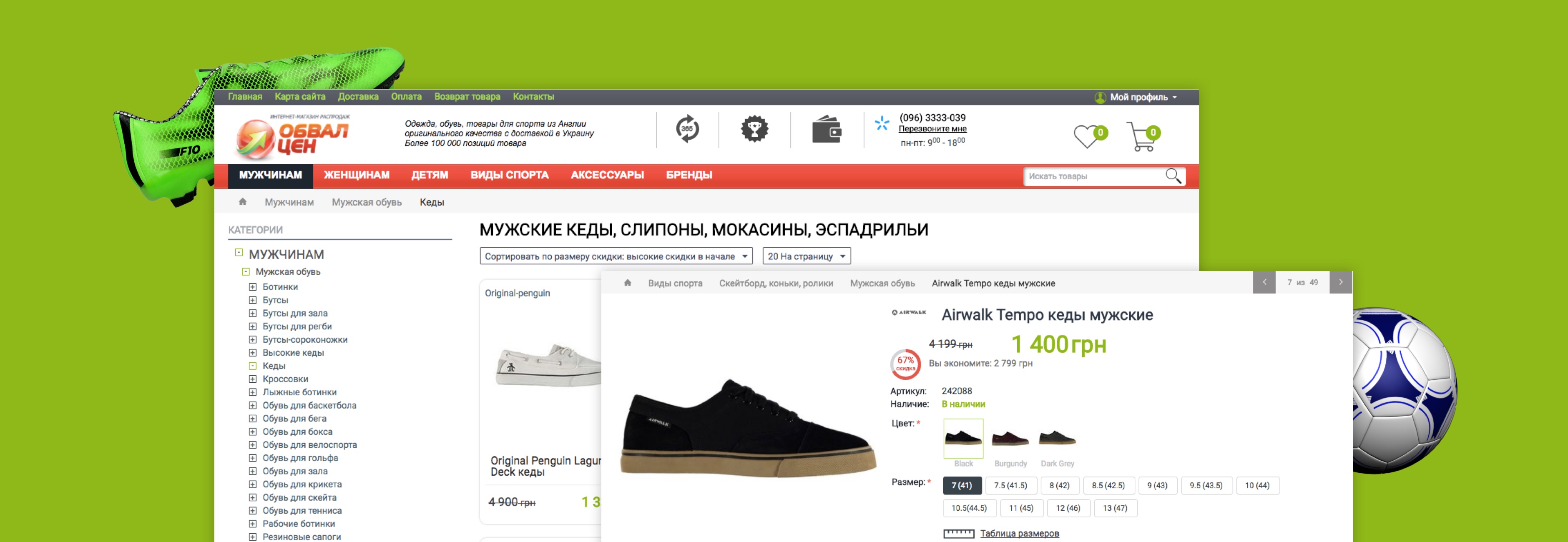Click the size table ruler icon
This screenshot has width=1568, height=542.
(x=959, y=534)
